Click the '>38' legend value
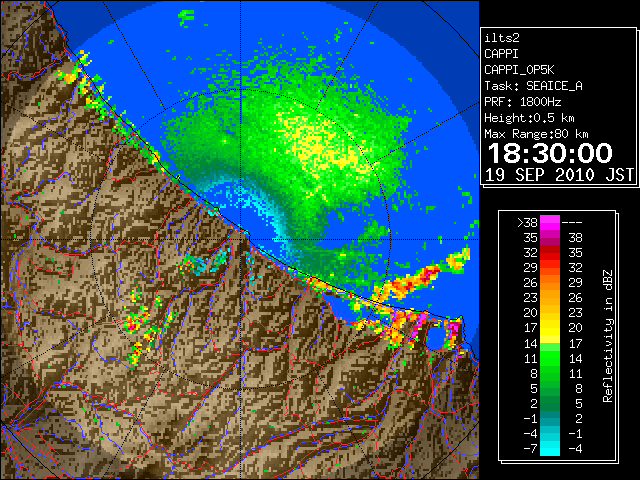The height and width of the screenshot is (480, 640). click(x=527, y=223)
